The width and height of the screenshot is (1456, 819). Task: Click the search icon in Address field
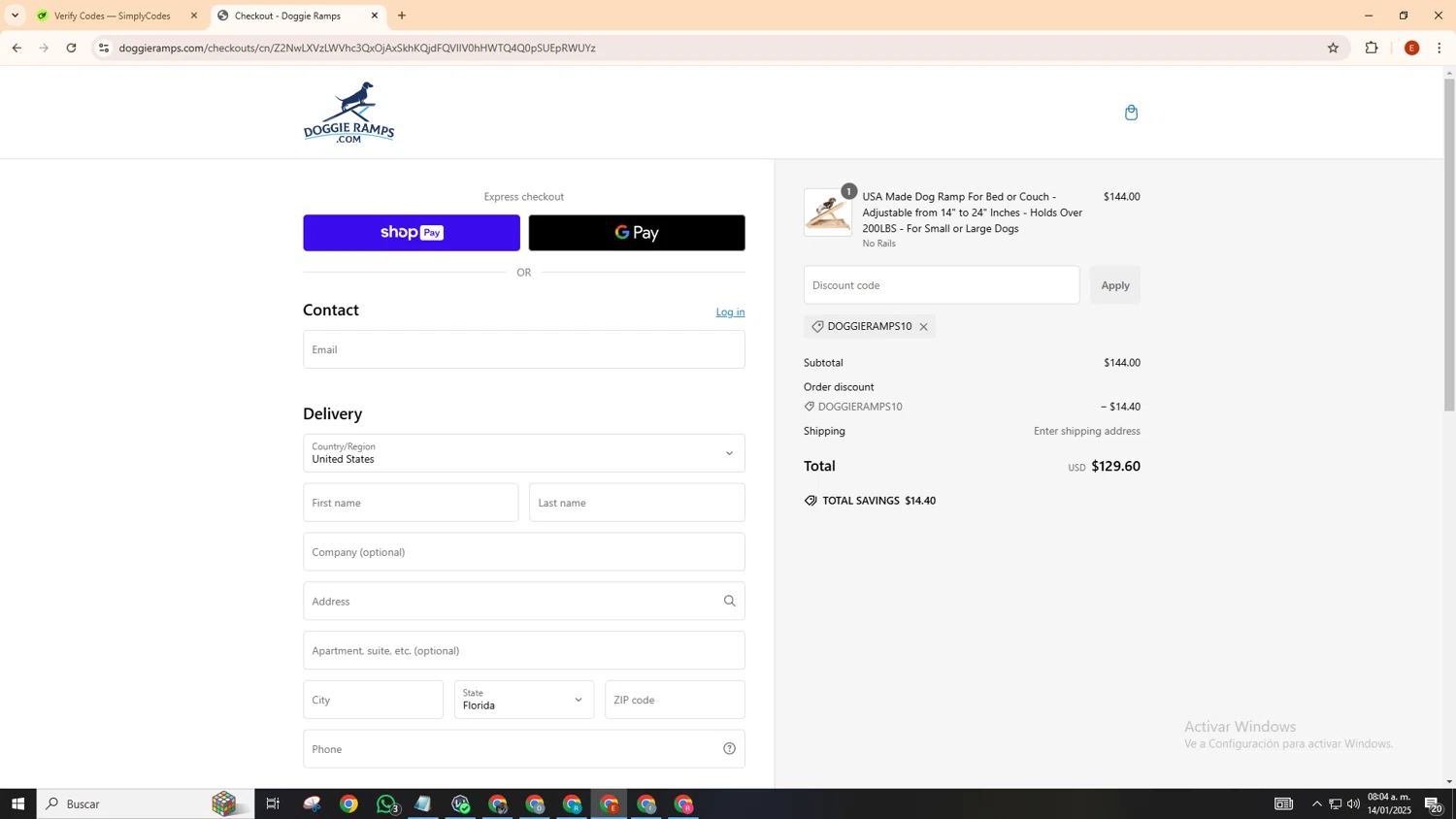tap(729, 601)
